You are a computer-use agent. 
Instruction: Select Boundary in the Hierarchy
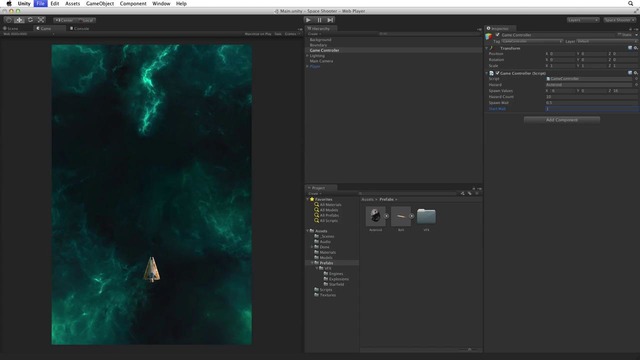coord(318,45)
